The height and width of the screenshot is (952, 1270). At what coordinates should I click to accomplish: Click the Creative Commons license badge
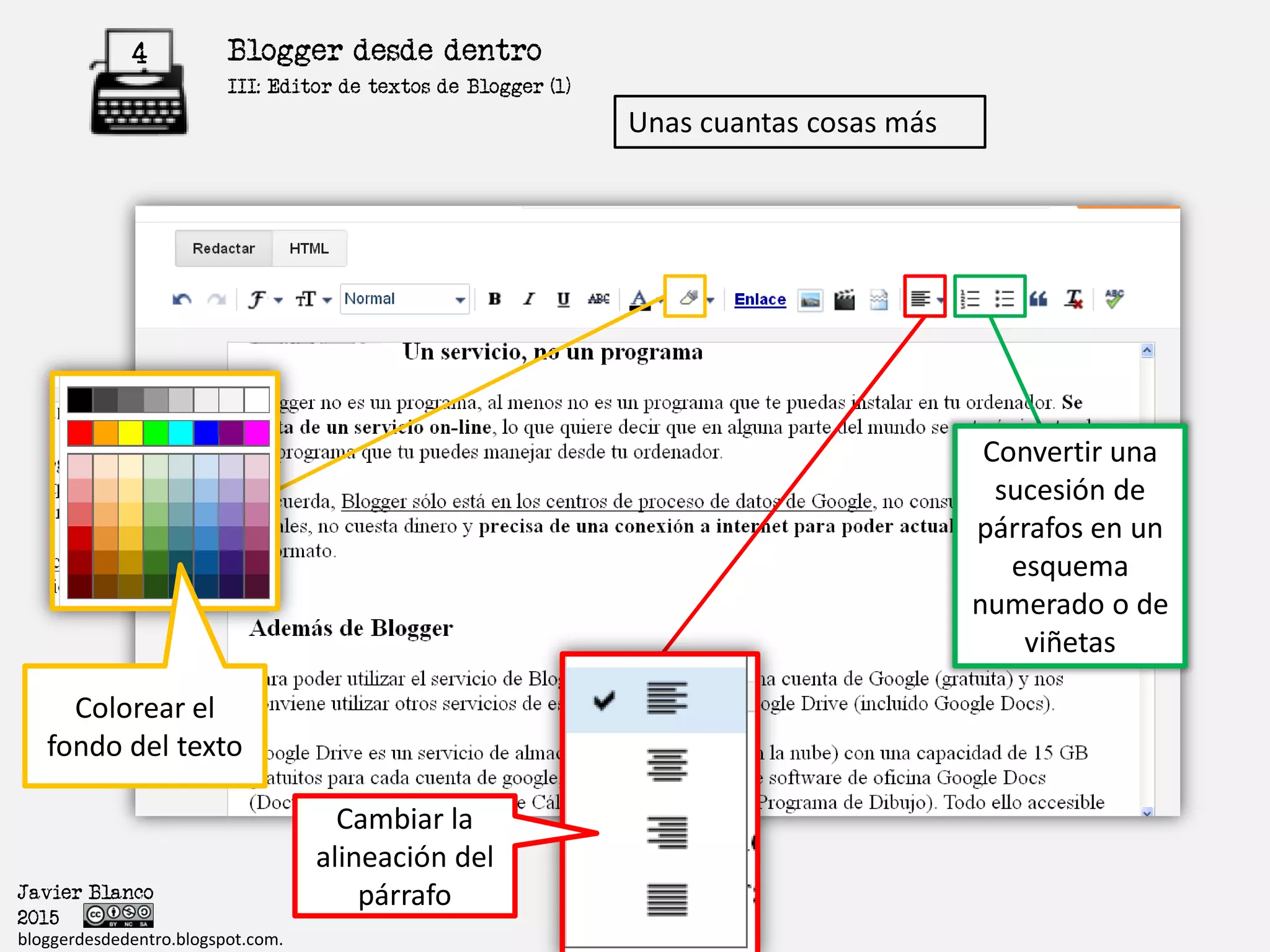click(118, 915)
